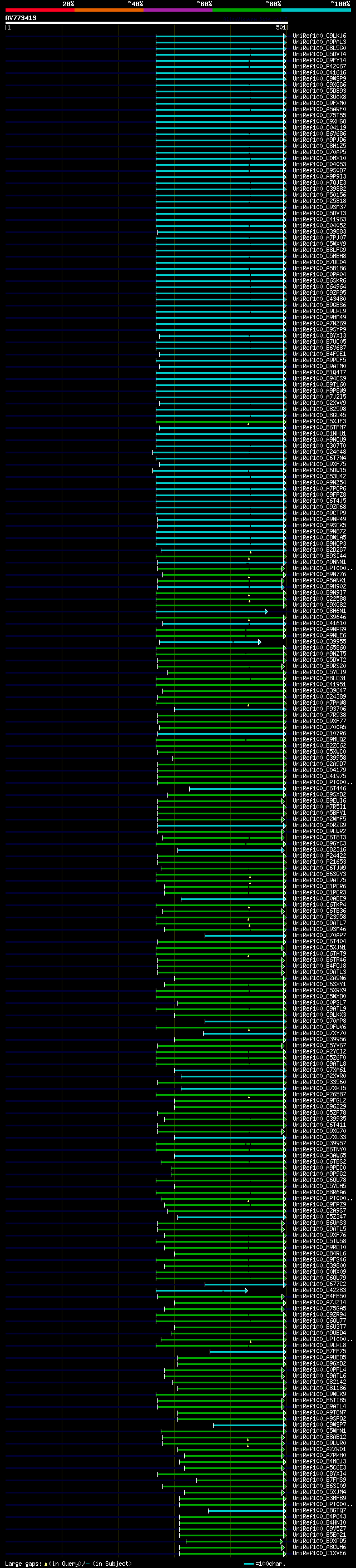The image size is (356, 1568).
Task: Click the UniRef100_Q39883 label
Action: [319, 231]
